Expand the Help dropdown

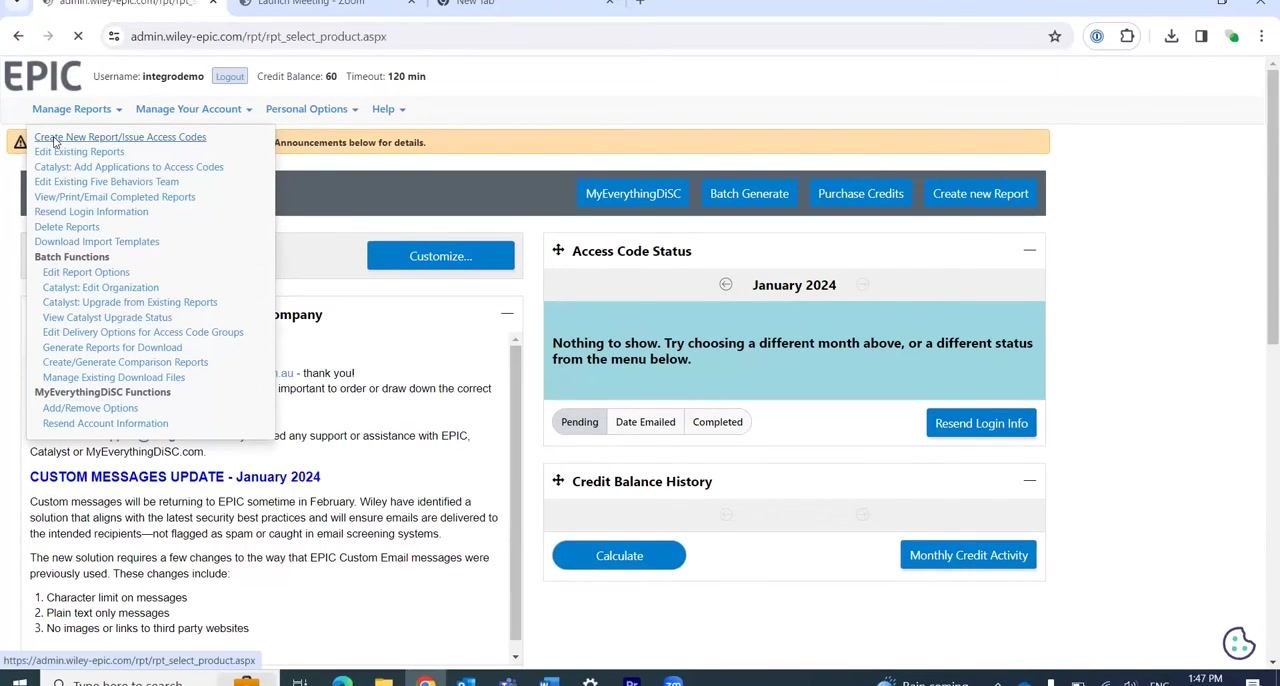[x=388, y=109]
